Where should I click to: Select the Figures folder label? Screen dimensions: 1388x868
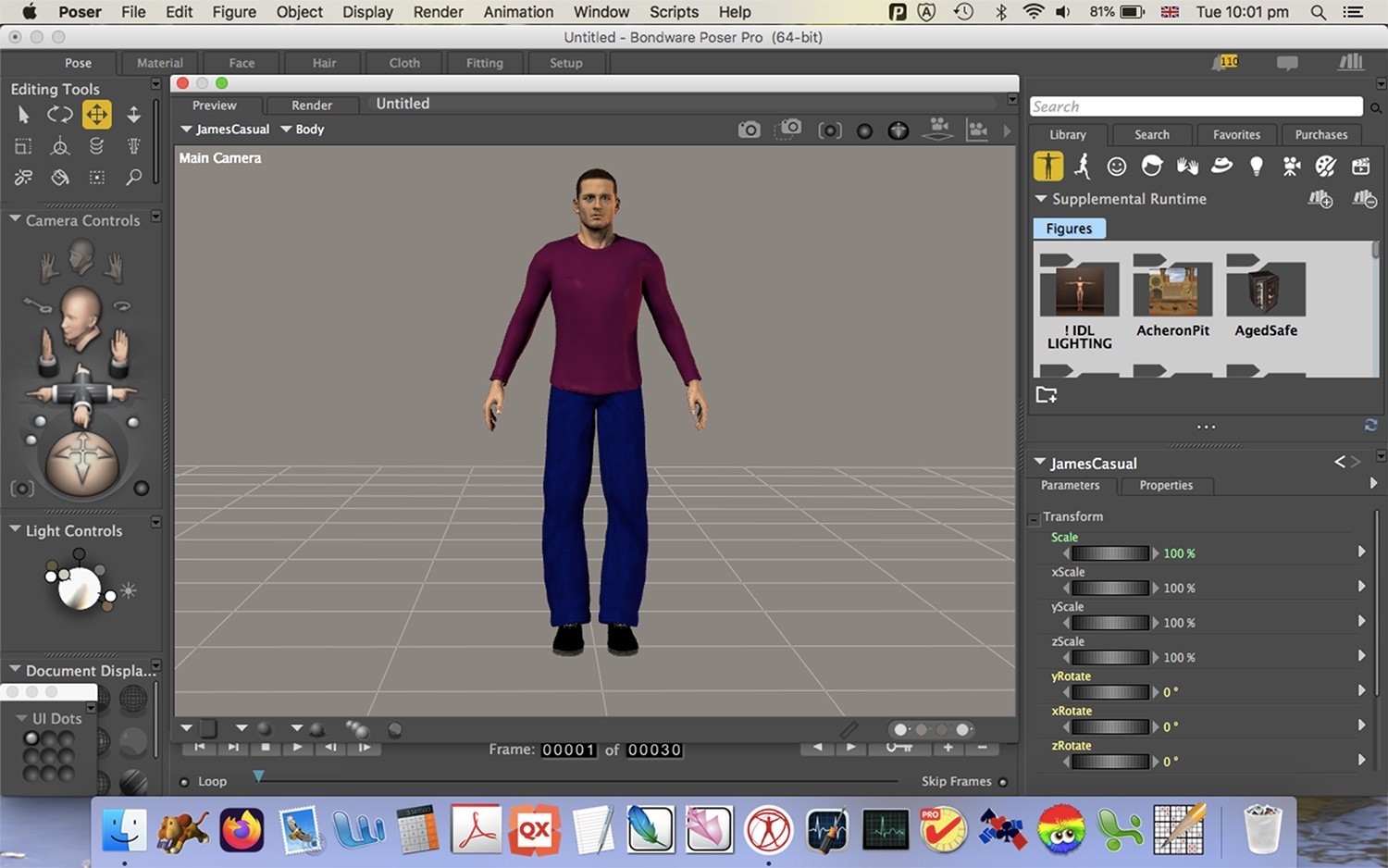coord(1069,229)
